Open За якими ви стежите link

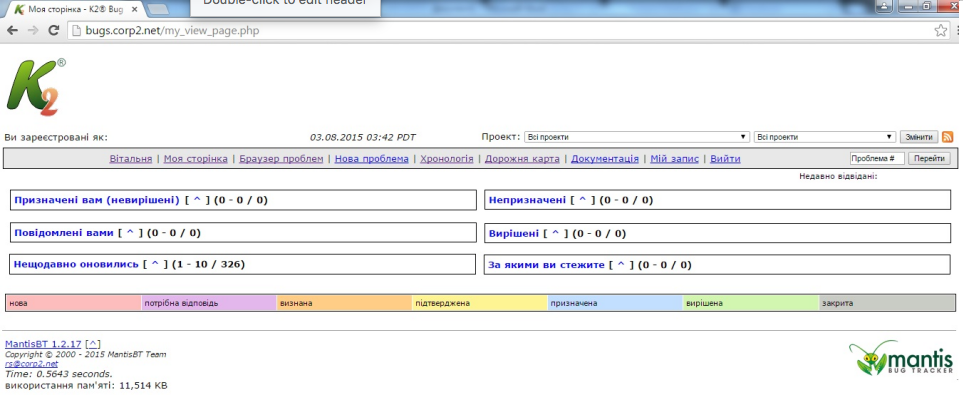547,265
